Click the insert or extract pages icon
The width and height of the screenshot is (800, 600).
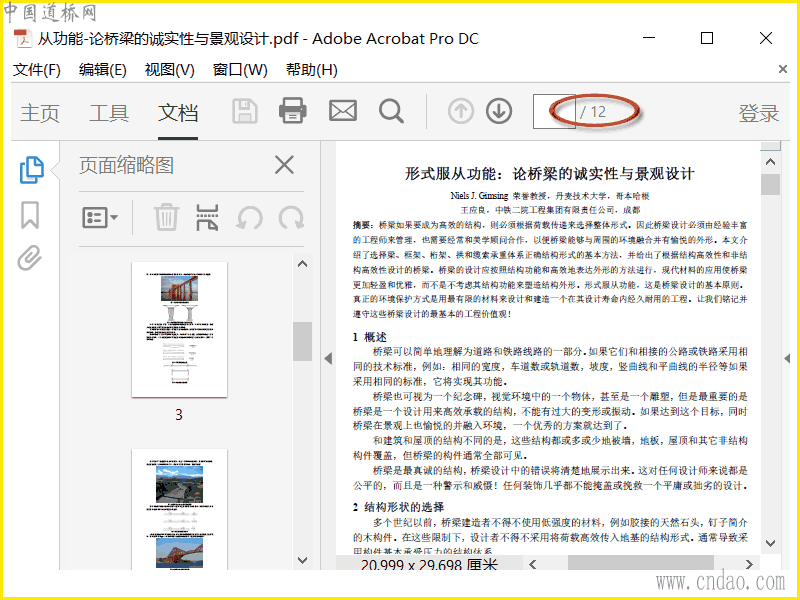point(207,218)
